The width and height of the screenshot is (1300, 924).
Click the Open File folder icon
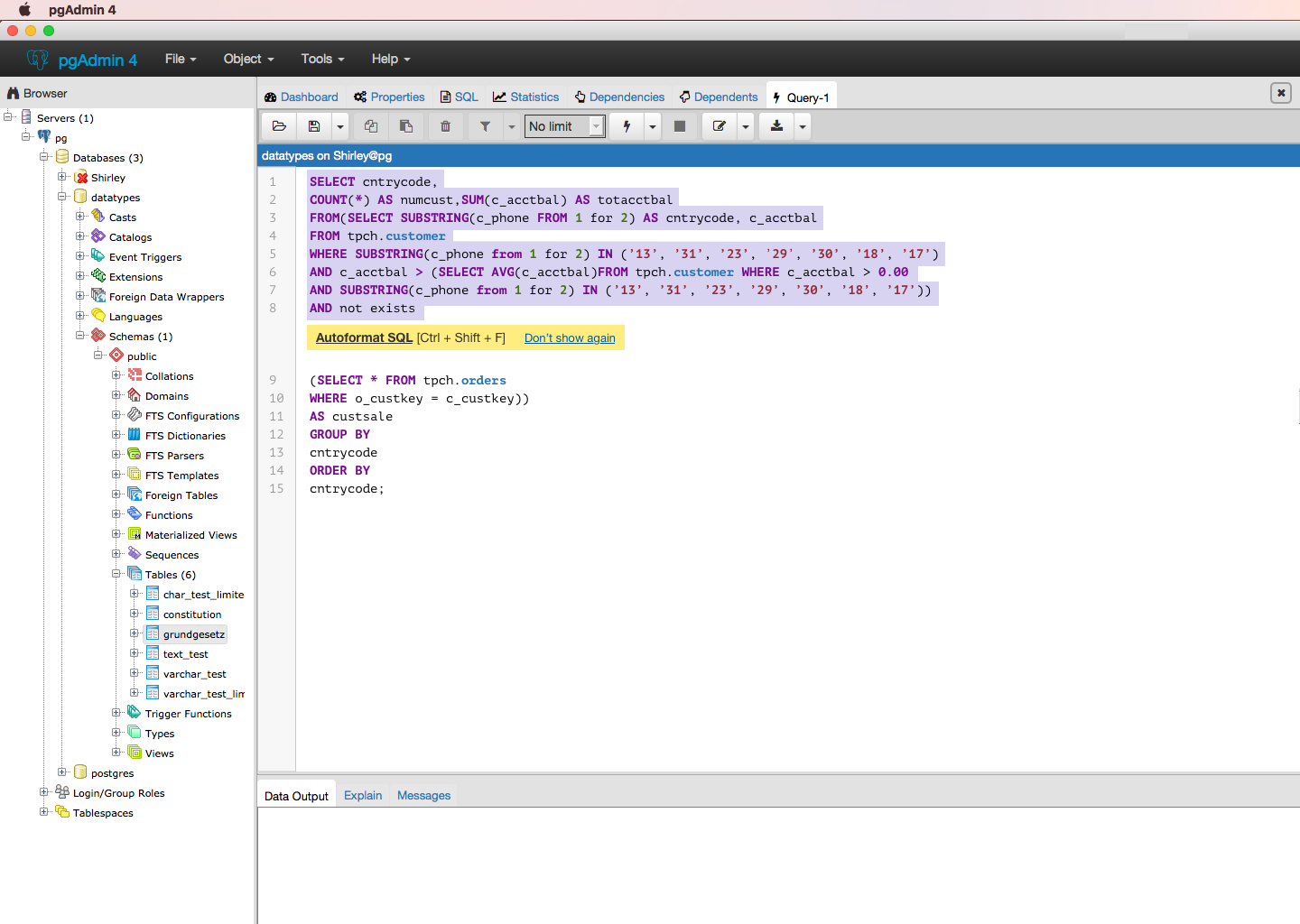[x=279, y=126]
